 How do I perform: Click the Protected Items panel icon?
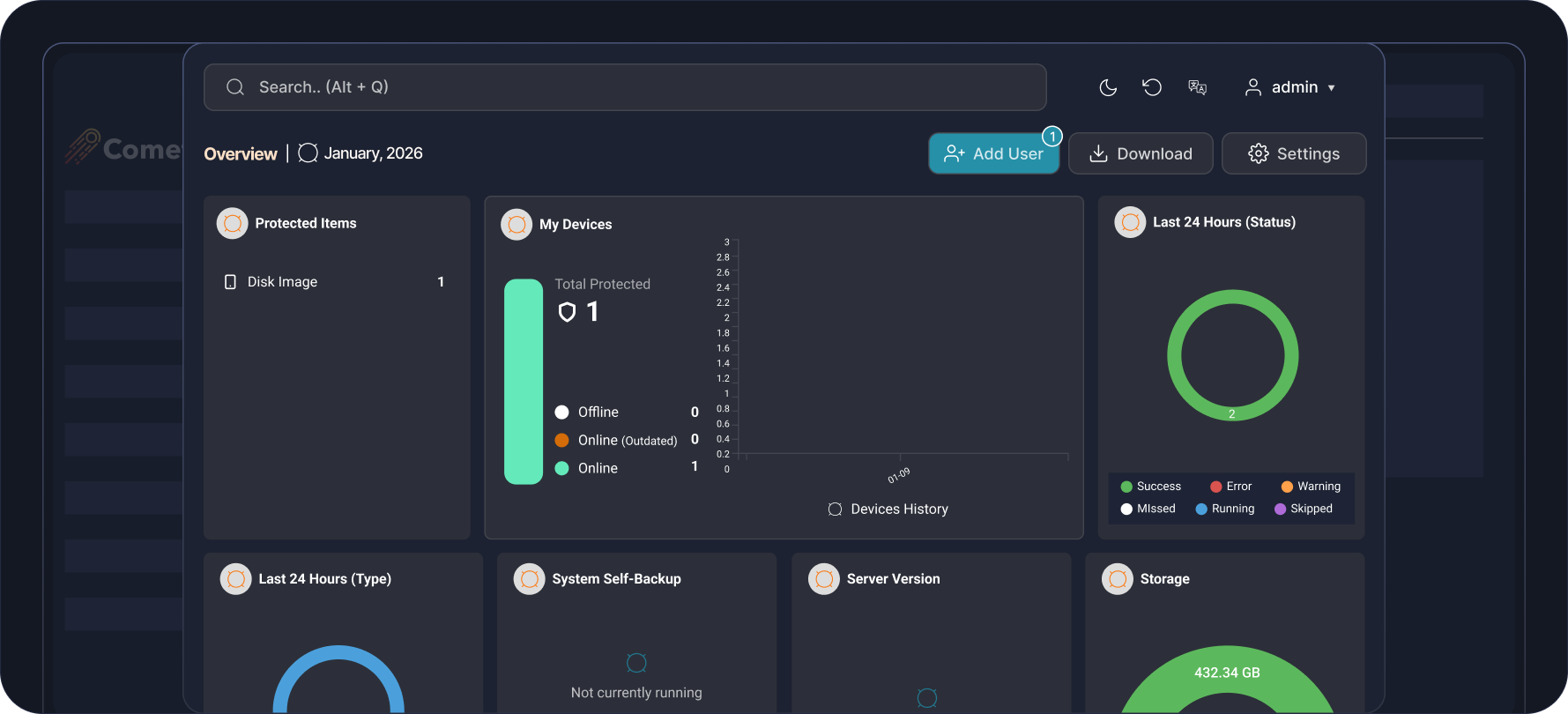coord(233,224)
